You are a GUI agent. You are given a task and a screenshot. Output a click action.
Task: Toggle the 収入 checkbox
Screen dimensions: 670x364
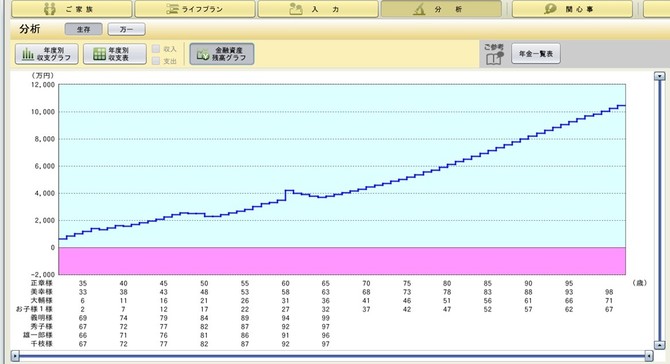coord(156,49)
